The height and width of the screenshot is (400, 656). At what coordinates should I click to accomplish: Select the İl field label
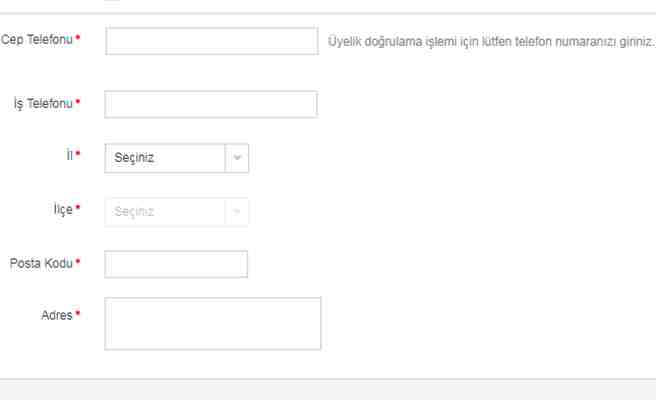pyautogui.click(x=69, y=156)
